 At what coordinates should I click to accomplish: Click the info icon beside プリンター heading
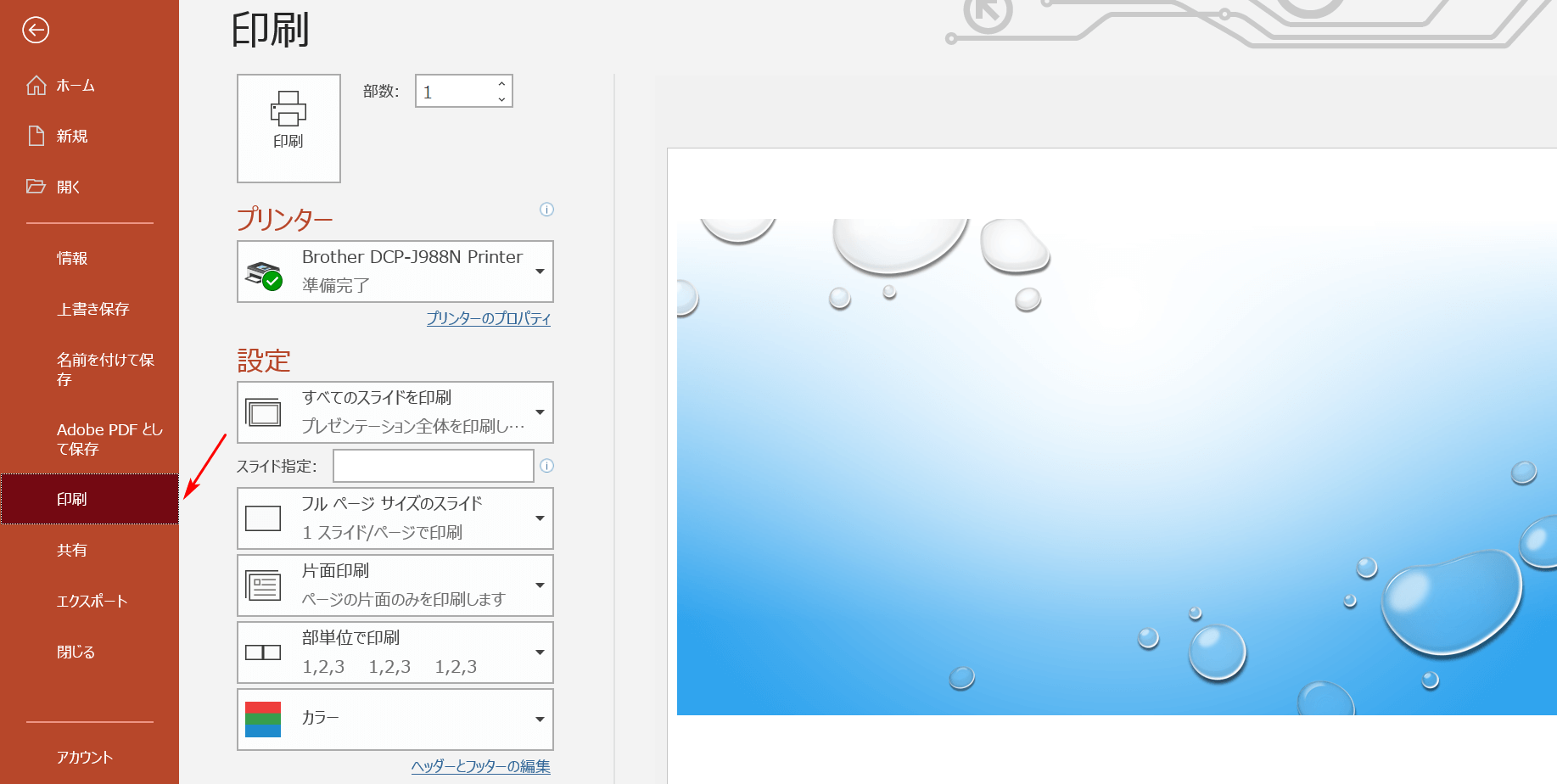tap(546, 210)
